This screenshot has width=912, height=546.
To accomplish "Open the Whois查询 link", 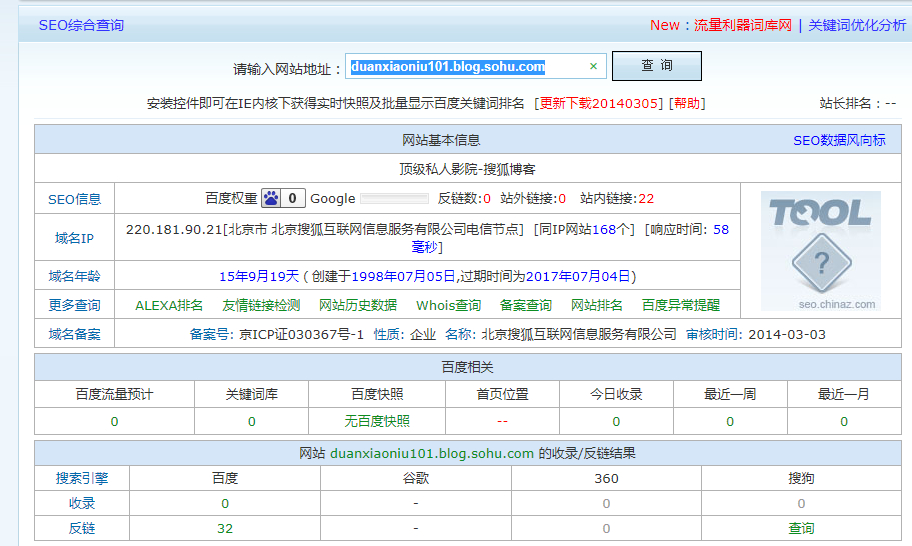I will point(448,305).
